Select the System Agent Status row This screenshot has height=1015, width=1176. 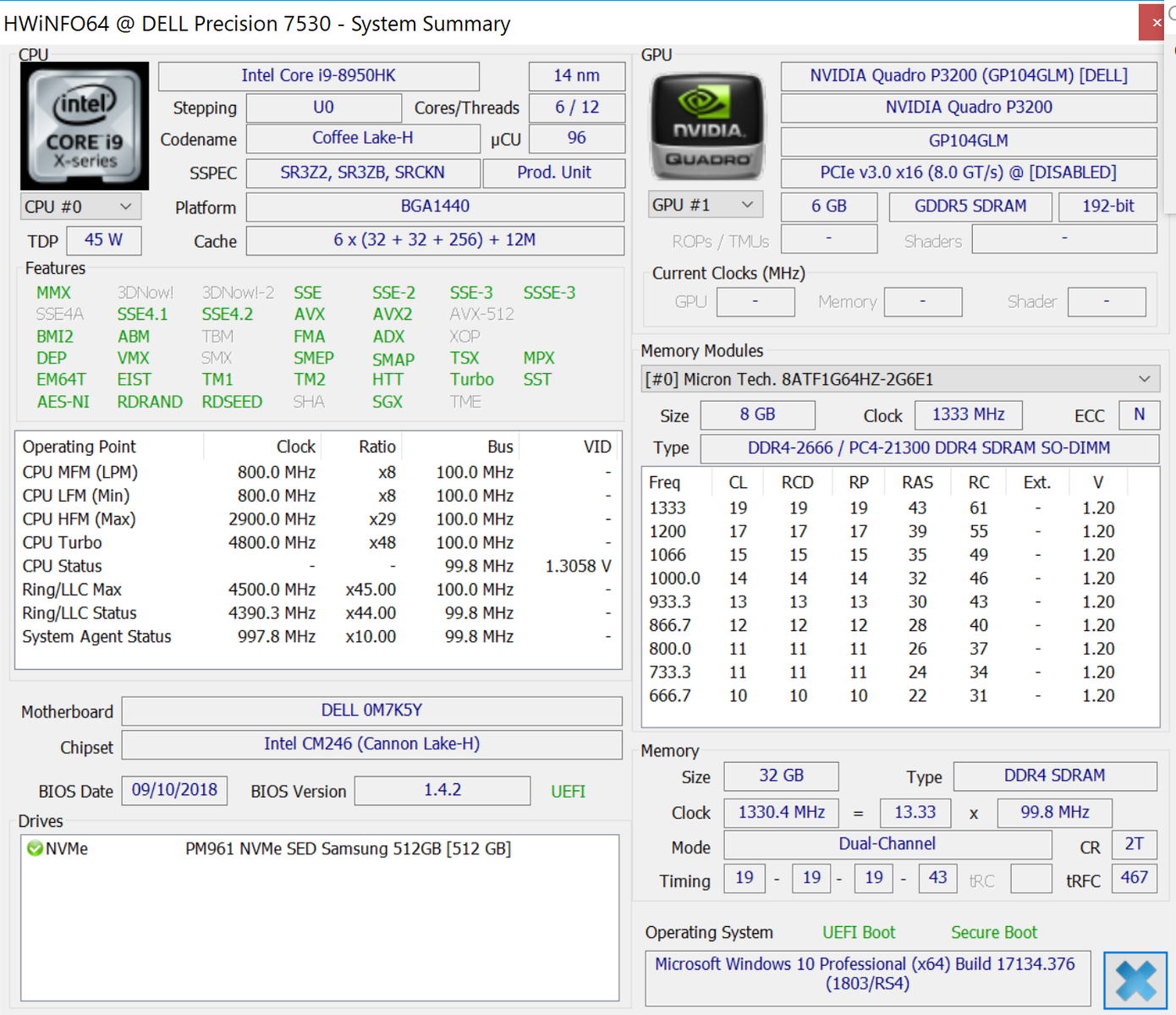(318, 637)
